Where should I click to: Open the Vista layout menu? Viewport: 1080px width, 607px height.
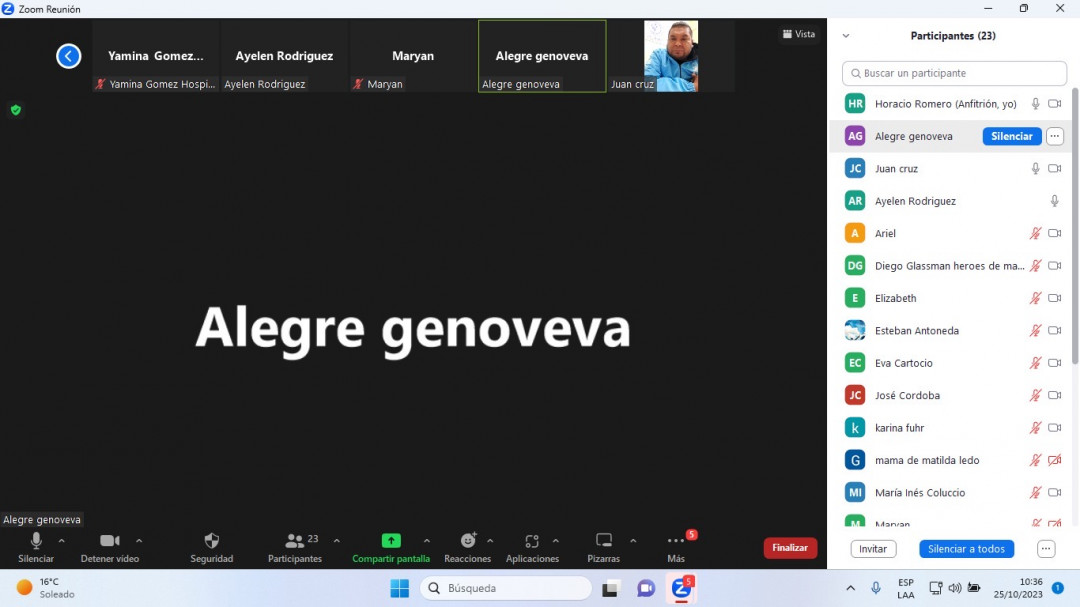pos(799,34)
